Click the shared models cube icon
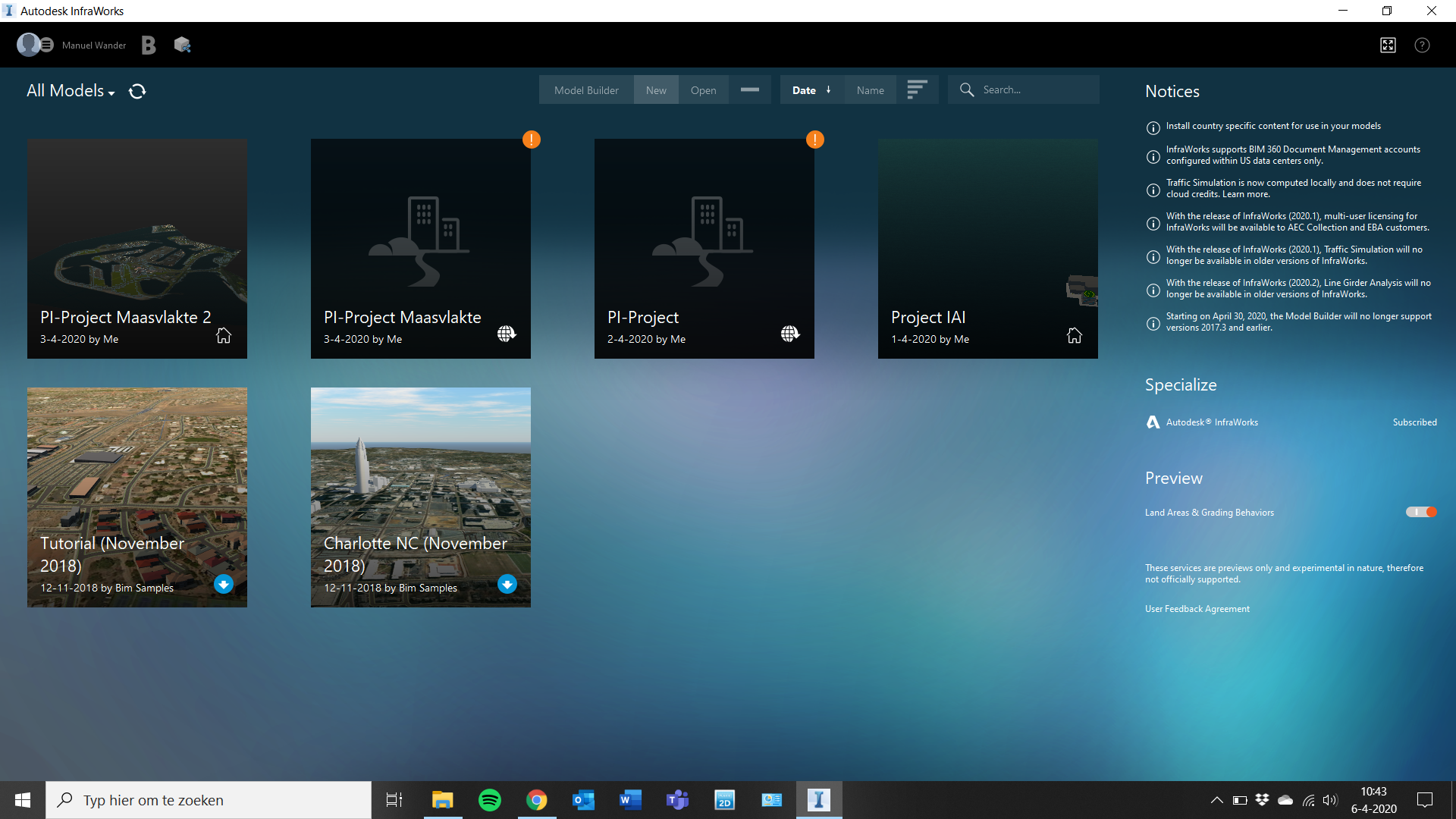The height and width of the screenshot is (819, 1456). [x=182, y=45]
